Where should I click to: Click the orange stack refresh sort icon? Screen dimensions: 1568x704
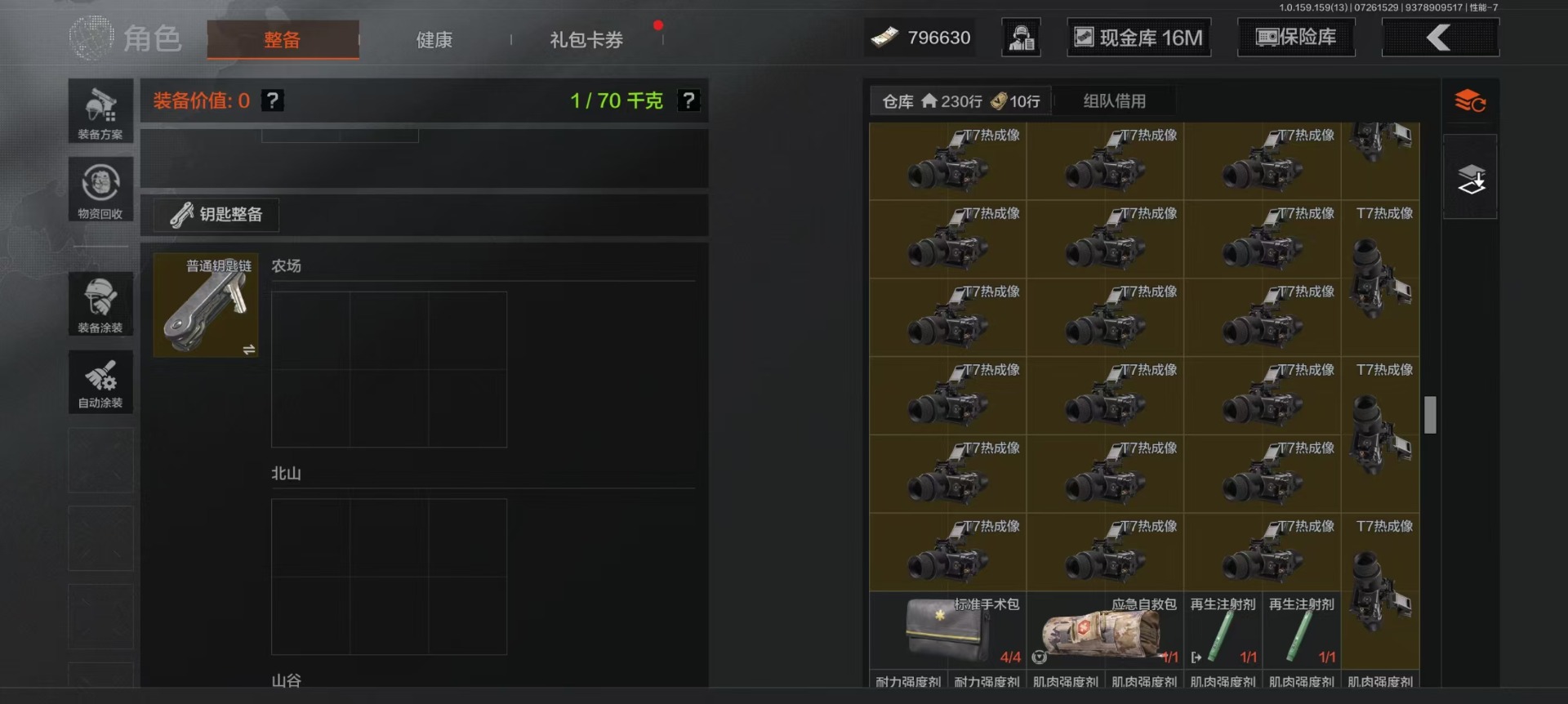1470,101
